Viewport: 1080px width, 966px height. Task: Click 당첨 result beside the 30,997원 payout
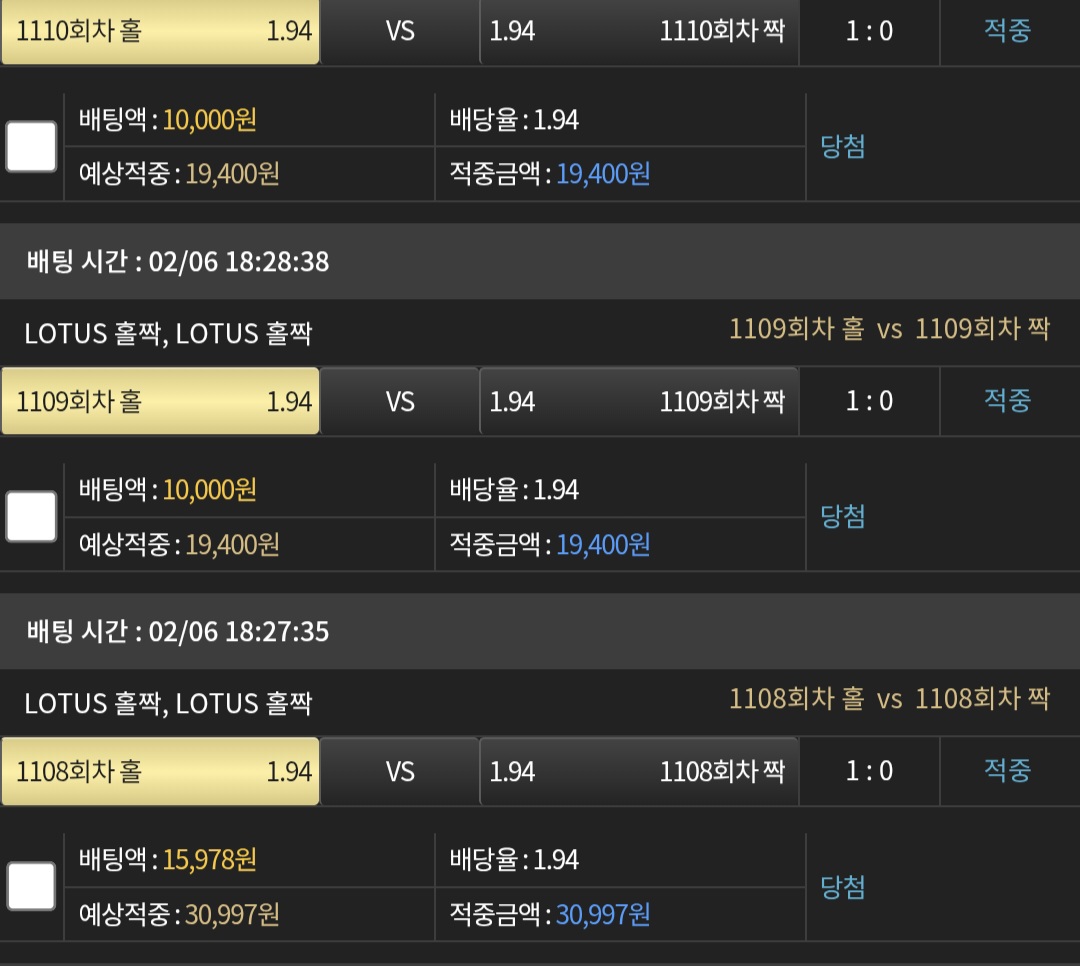[x=843, y=887]
